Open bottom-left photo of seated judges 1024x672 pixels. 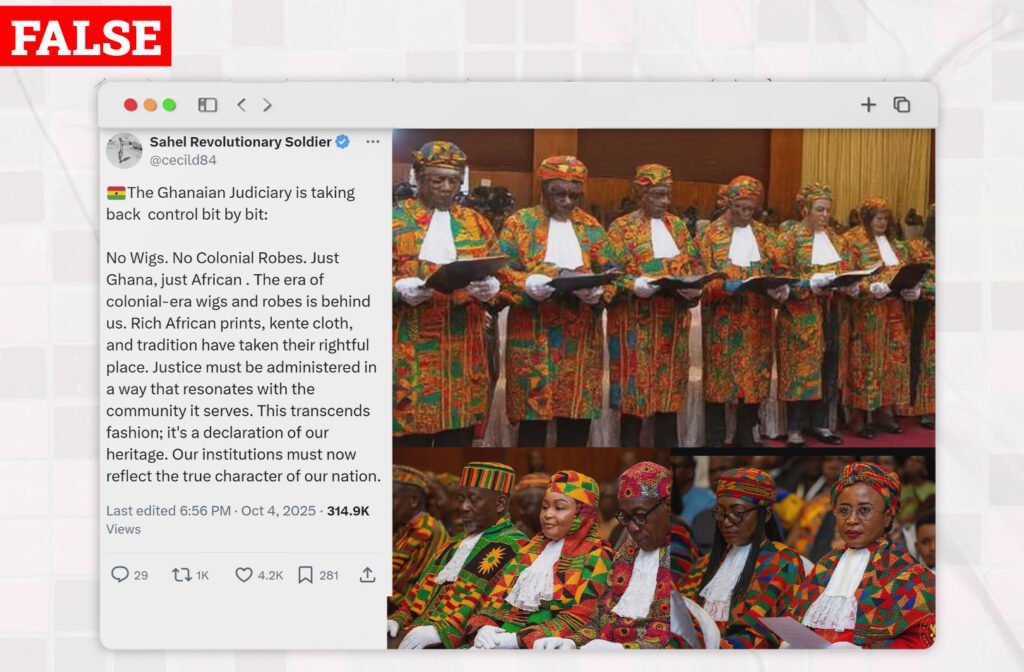(529, 549)
